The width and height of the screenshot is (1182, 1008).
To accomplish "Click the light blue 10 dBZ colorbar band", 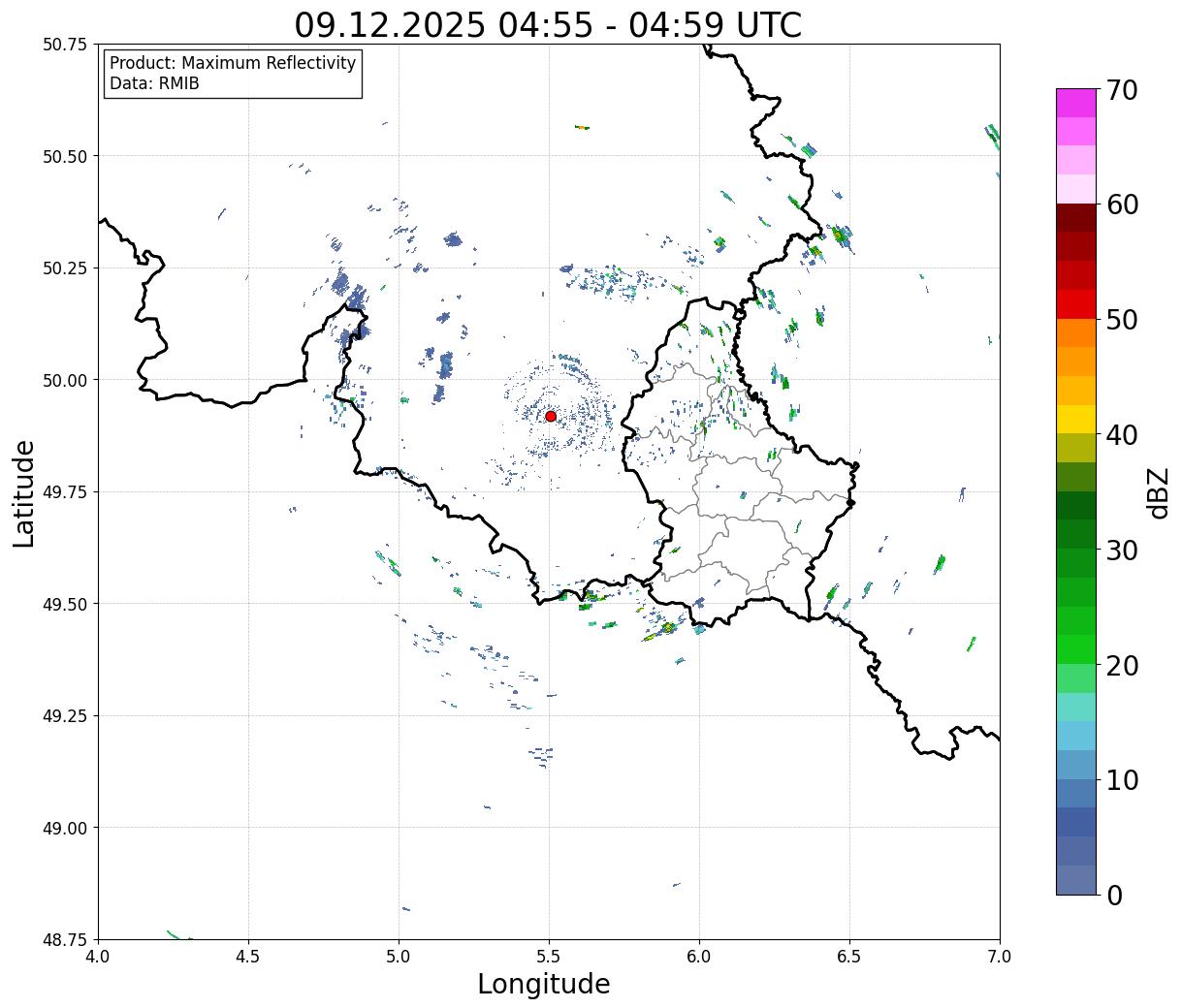I will (x=1076, y=765).
